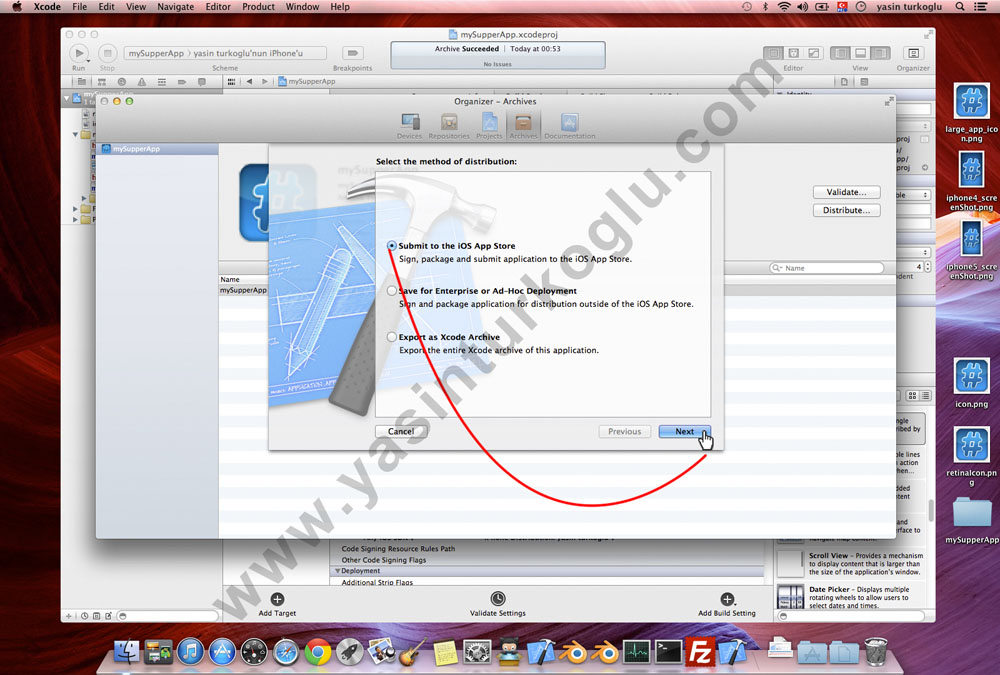Screen dimensions: 1000x675
Task: Click the Name search field in Organizer
Action: tap(827, 268)
